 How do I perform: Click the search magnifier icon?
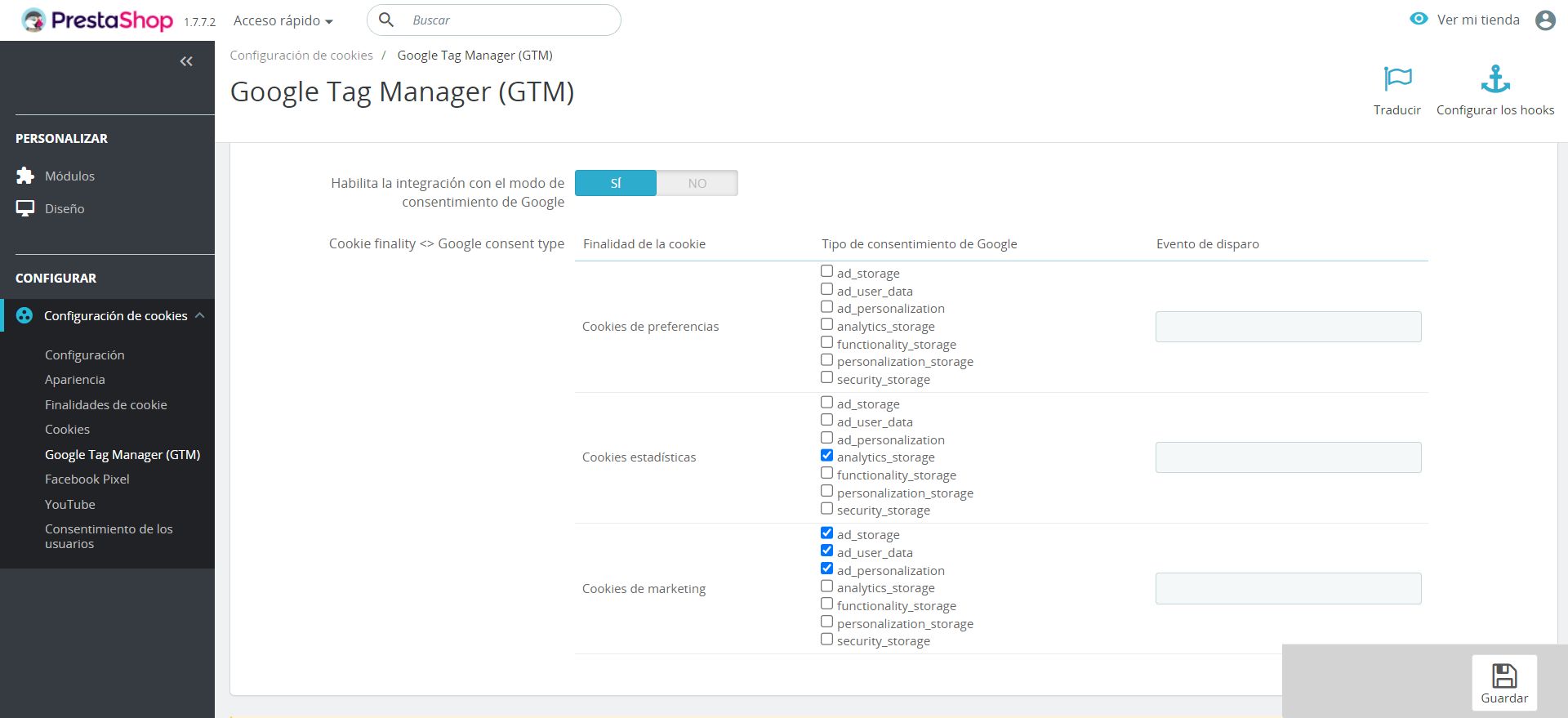(x=387, y=20)
